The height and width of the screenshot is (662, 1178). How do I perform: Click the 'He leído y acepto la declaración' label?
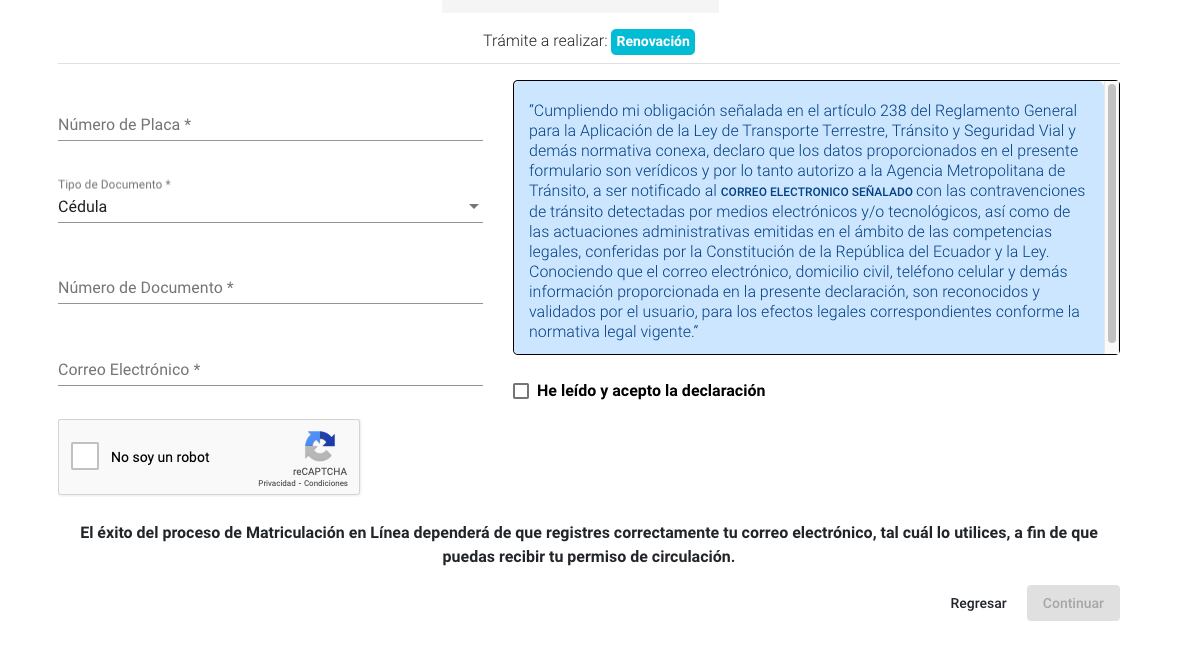click(651, 391)
